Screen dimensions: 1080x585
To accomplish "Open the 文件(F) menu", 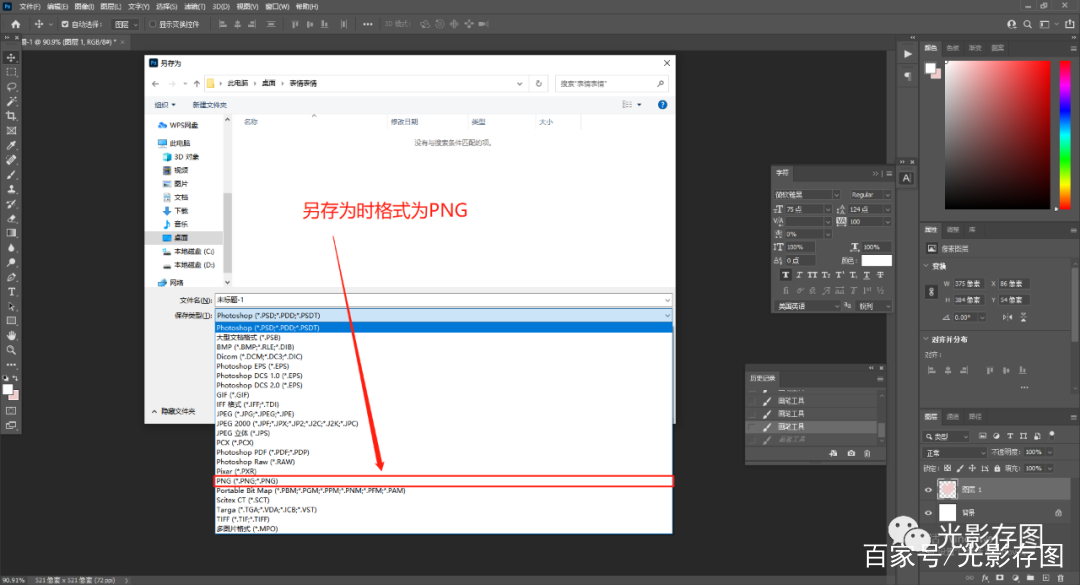I will (30, 6).
